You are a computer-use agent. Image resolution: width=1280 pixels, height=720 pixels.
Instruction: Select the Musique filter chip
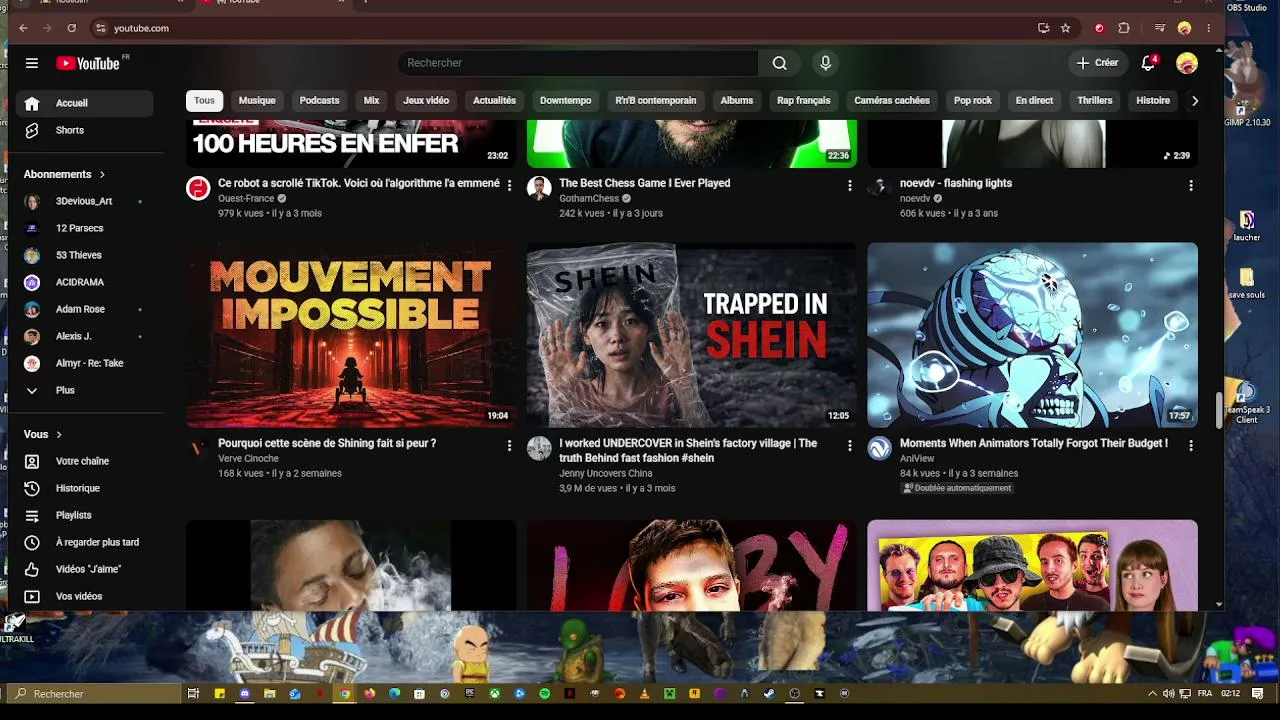257,100
